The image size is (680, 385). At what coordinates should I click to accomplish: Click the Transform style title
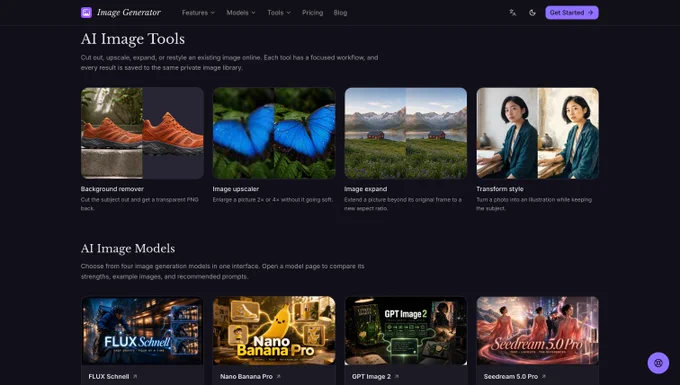(500, 189)
